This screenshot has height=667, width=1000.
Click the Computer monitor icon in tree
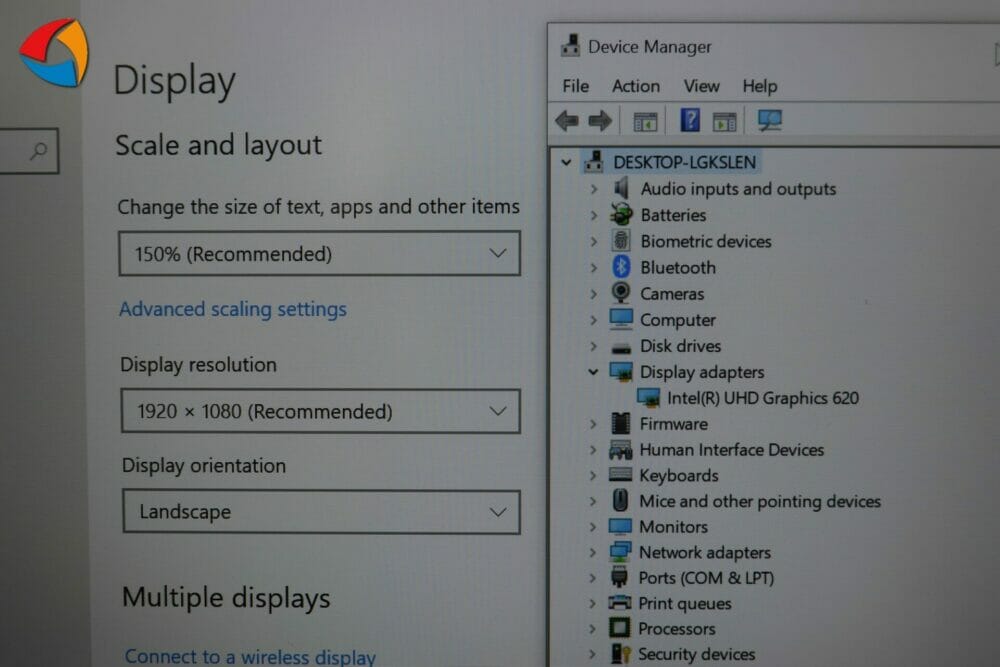pos(621,319)
